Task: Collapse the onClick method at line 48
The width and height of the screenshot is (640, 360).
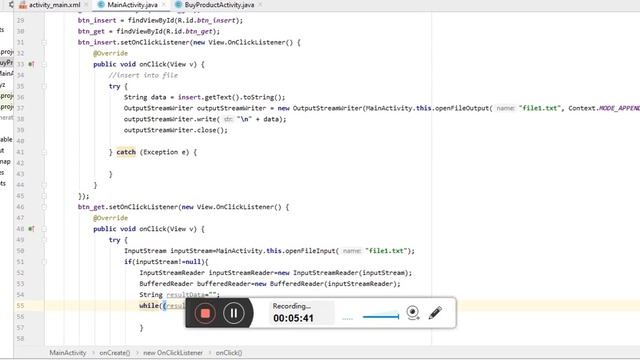Action: 44,229
